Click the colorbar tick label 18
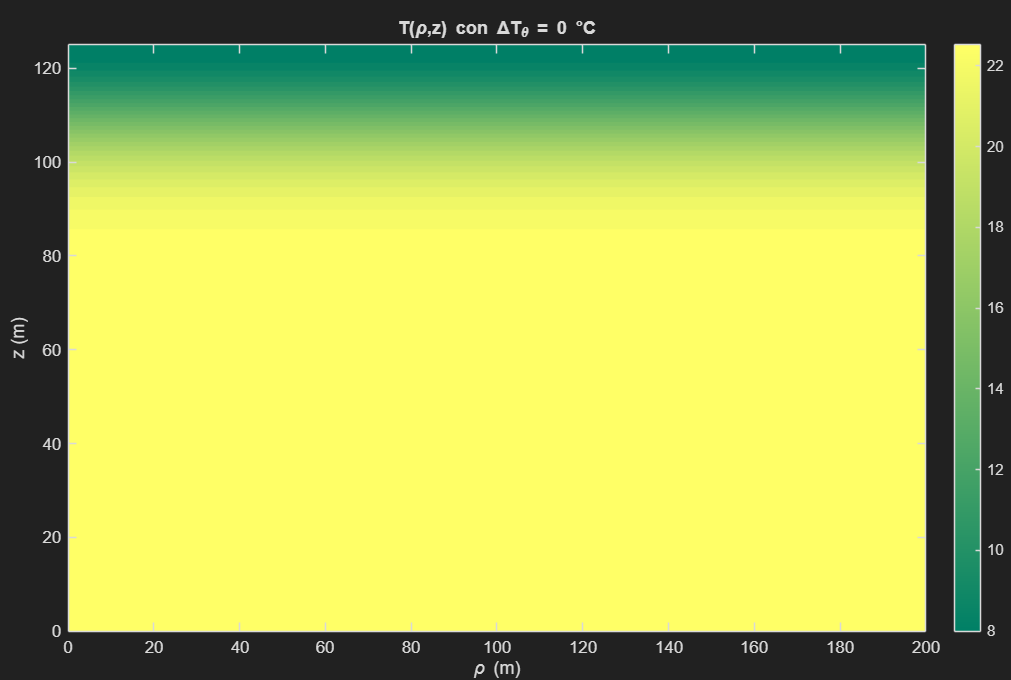Image resolution: width=1011 pixels, height=680 pixels. [995, 227]
